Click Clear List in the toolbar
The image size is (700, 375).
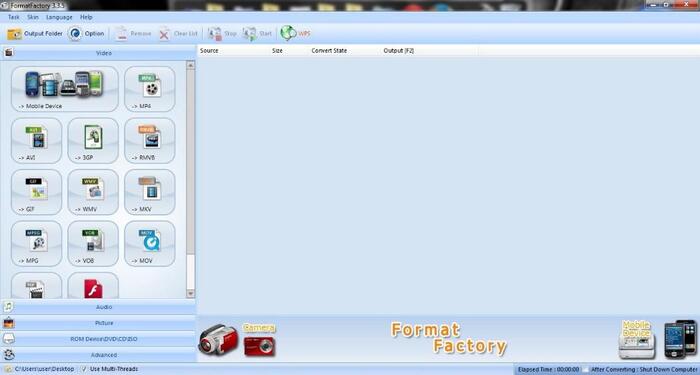point(178,33)
